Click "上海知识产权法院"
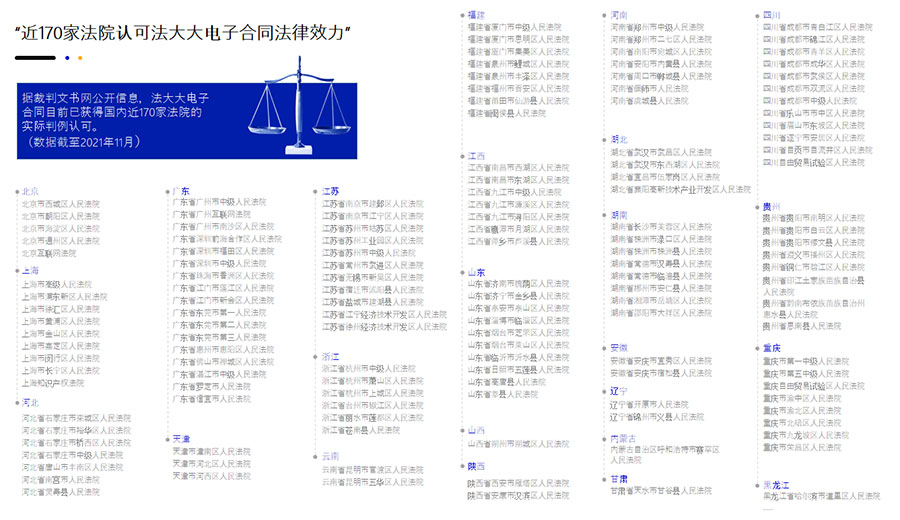 coord(53,383)
